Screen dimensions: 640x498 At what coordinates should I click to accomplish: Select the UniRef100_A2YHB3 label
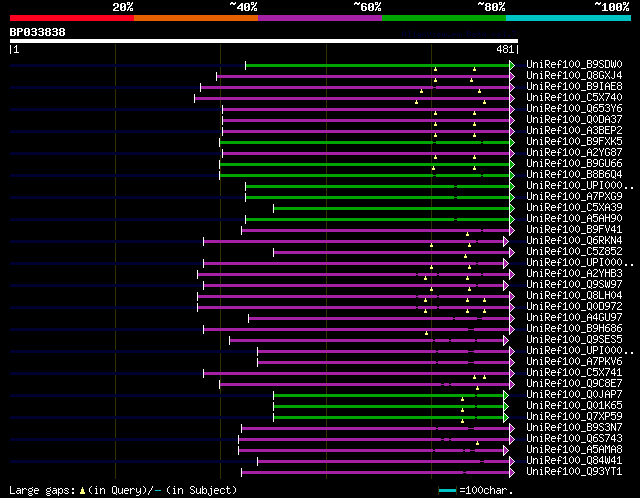point(574,274)
